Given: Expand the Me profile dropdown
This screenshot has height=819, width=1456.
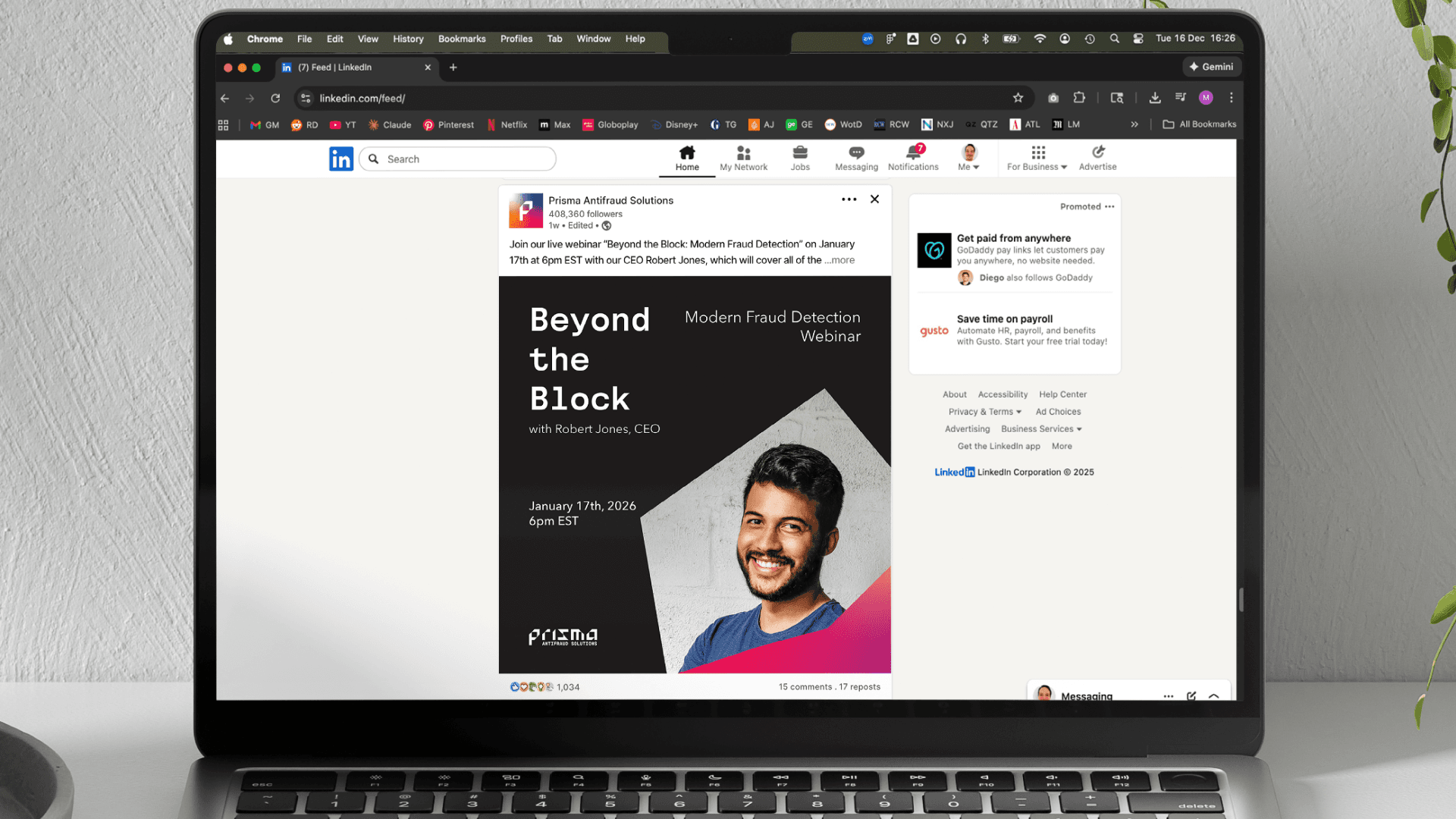Looking at the screenshot, I should point(968,167).
